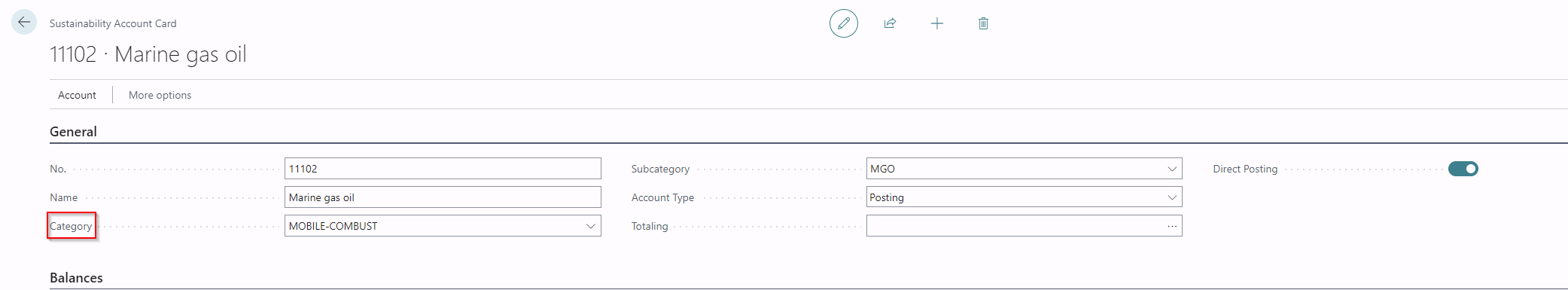Open the Account Type Posting dropdown
This screenshot has width=1568, height=290.
(1024, 197)
